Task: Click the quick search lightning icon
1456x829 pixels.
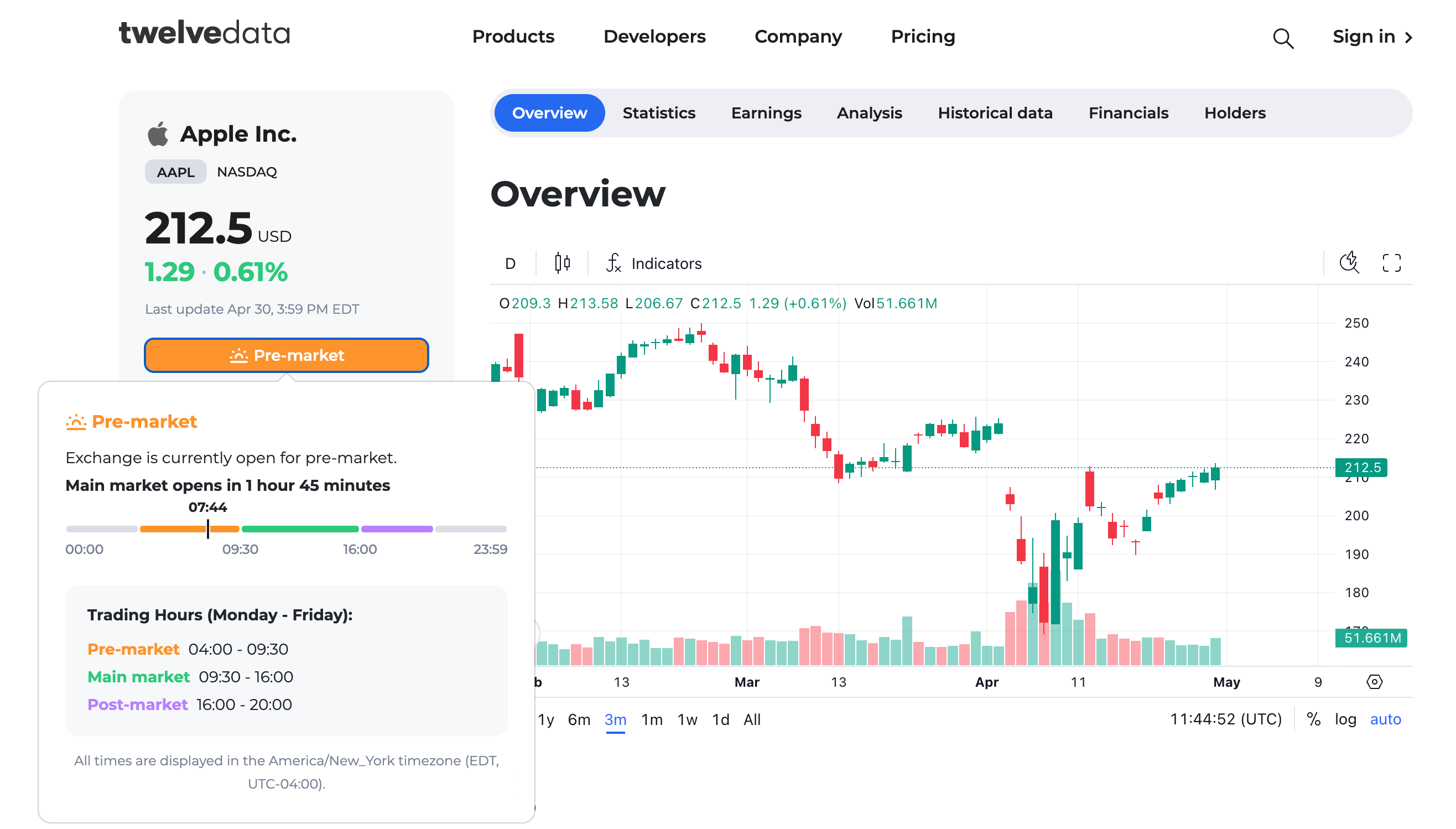Action: (x=1349, y=262)
